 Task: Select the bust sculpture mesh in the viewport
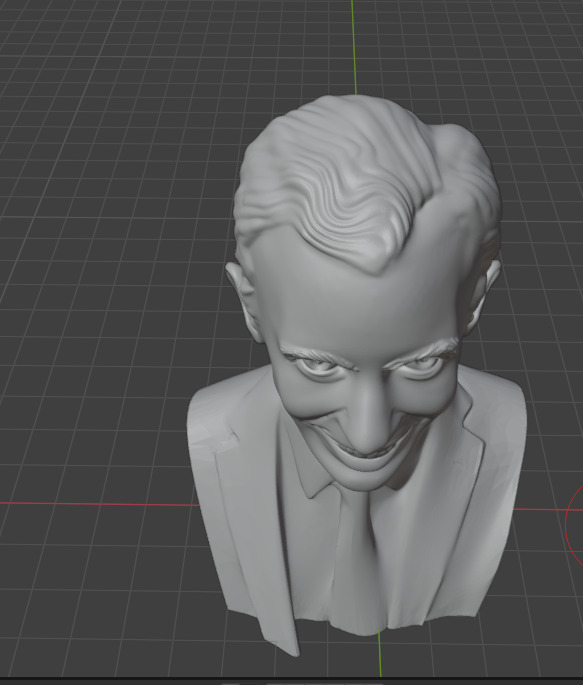click(x=356, y=376)
